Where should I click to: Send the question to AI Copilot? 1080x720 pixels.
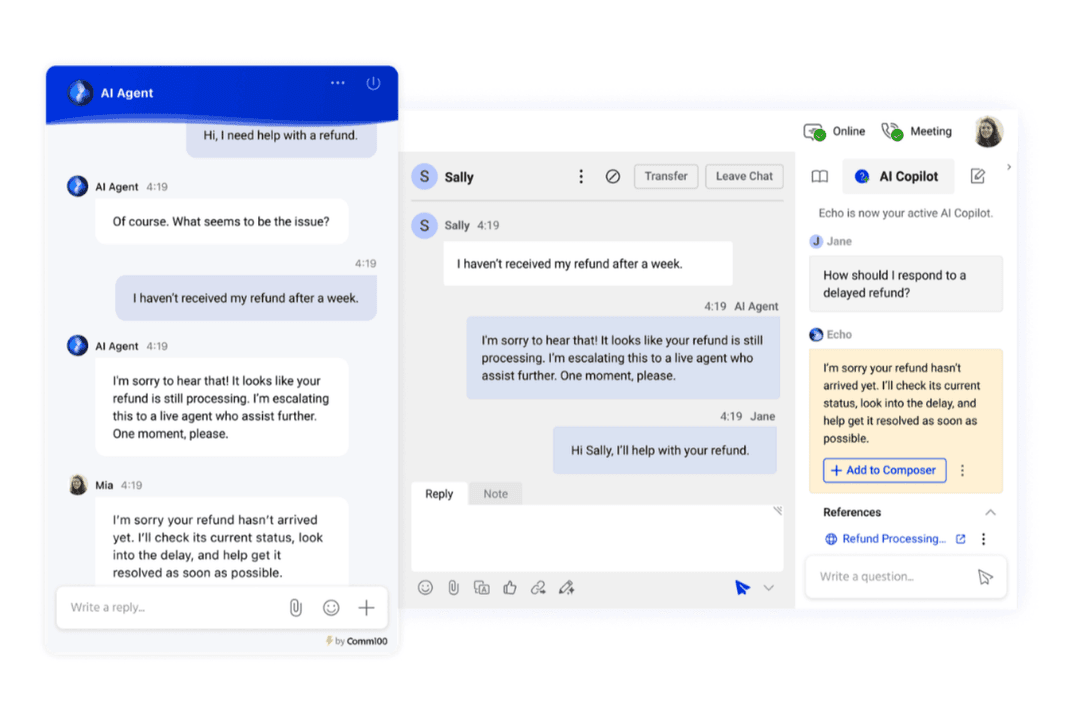985,577
